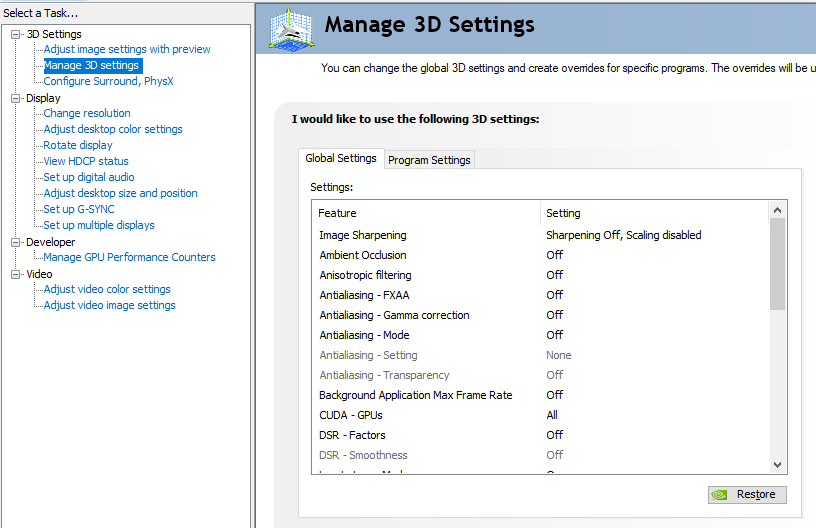Click the Setting column header

(655, 213)
